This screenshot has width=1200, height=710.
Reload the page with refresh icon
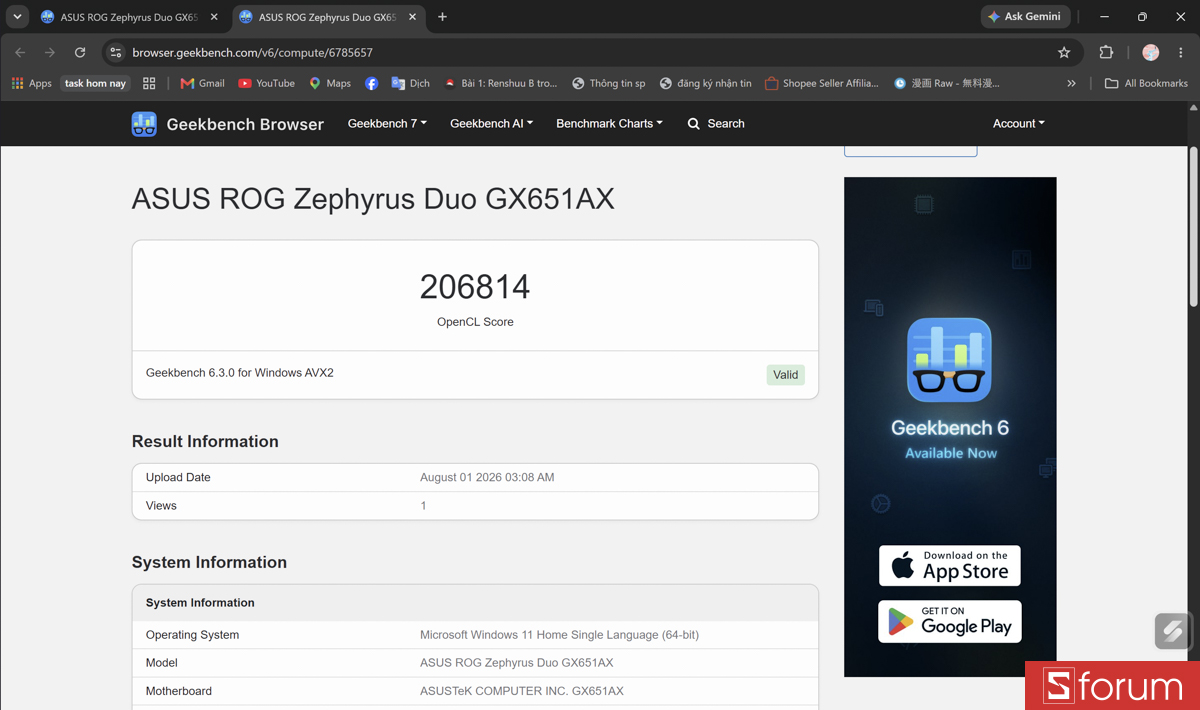(x=80, y=52)
